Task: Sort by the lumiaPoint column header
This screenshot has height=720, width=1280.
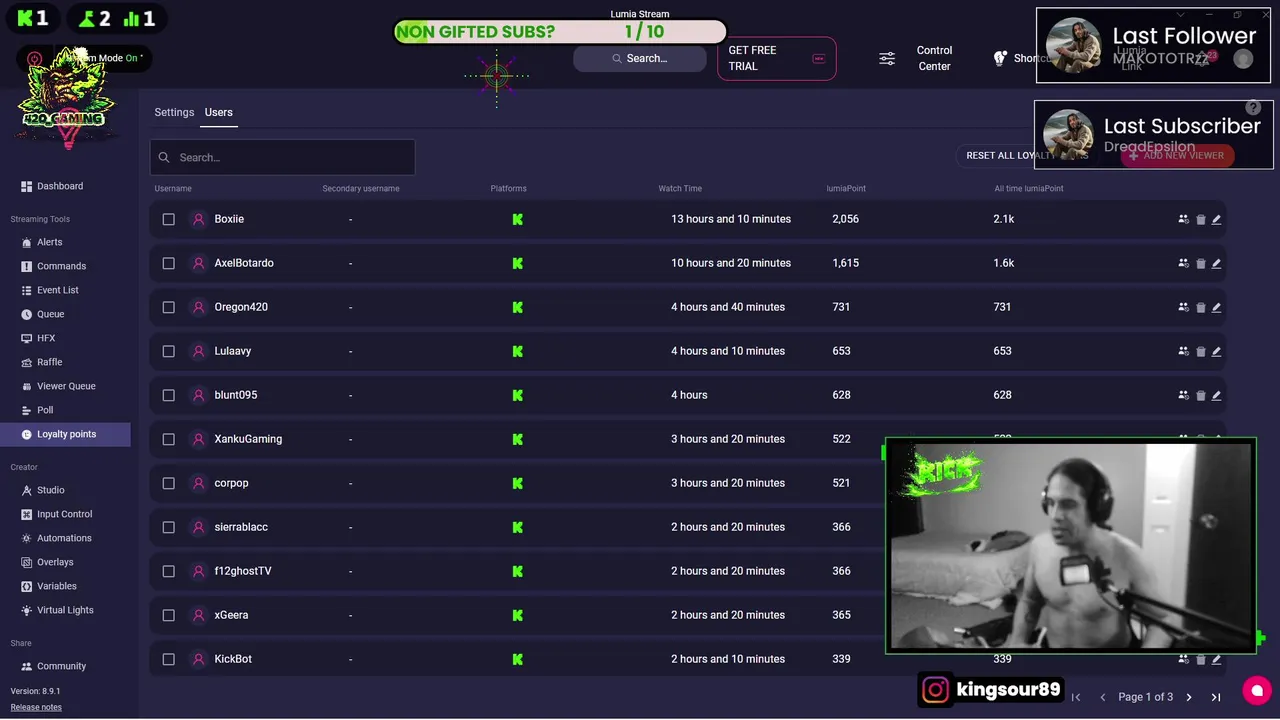Action: tap(846, 188)
